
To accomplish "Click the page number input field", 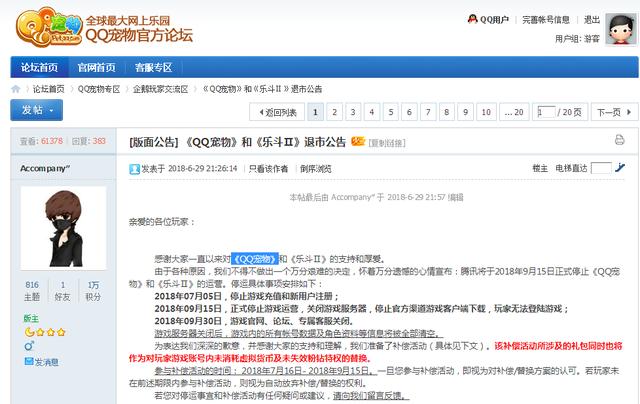I will (x=546, y=112).
